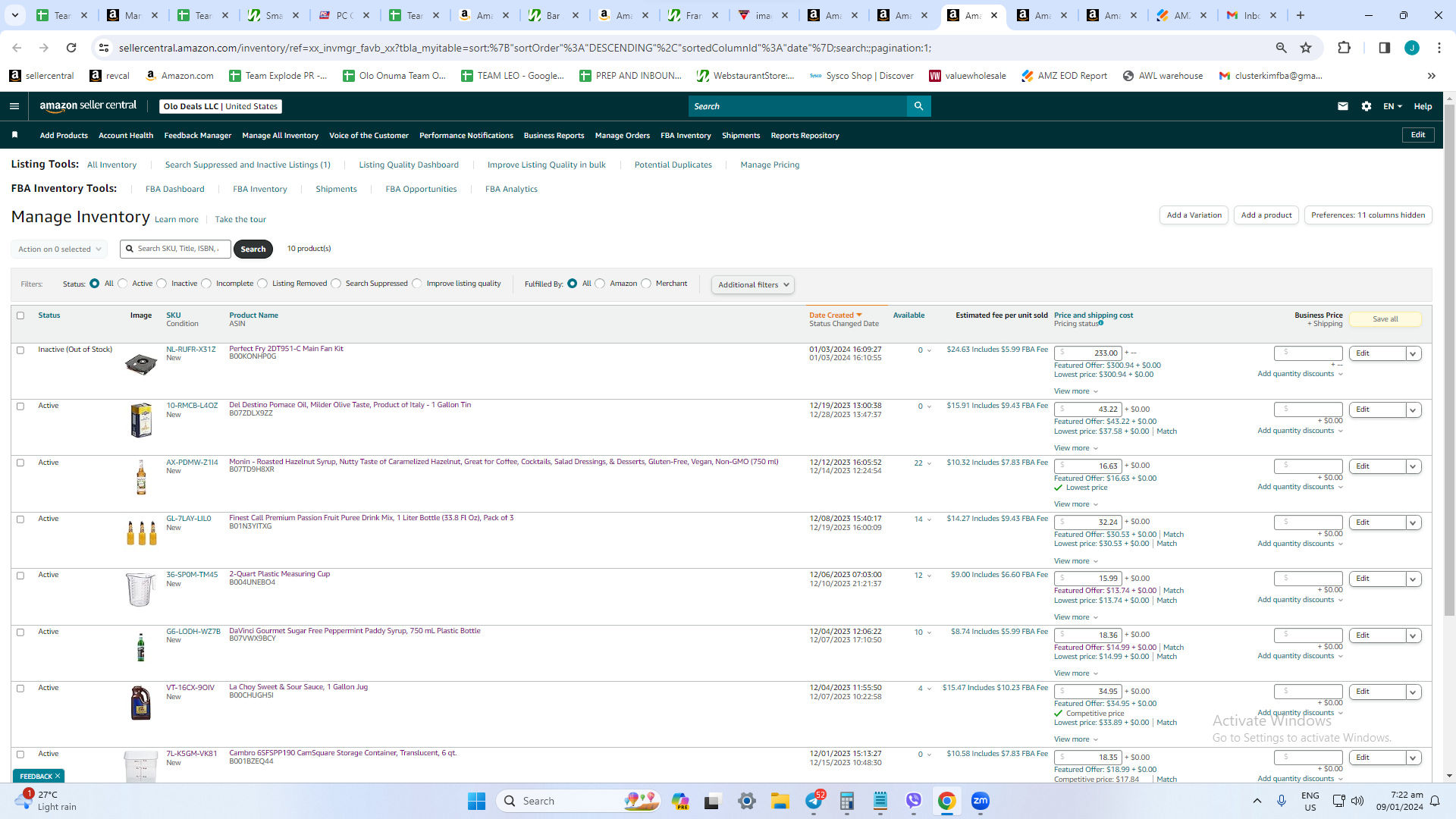Open Preferences: 11 columns hidden
The width and height of the screenshot is (1456, 819).
(x=1368, y=215)
